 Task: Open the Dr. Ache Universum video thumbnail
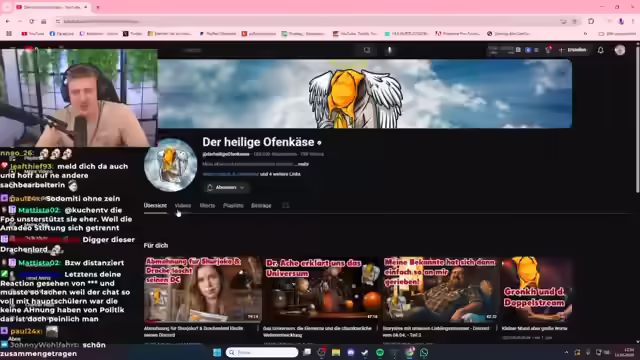point(322,289)
